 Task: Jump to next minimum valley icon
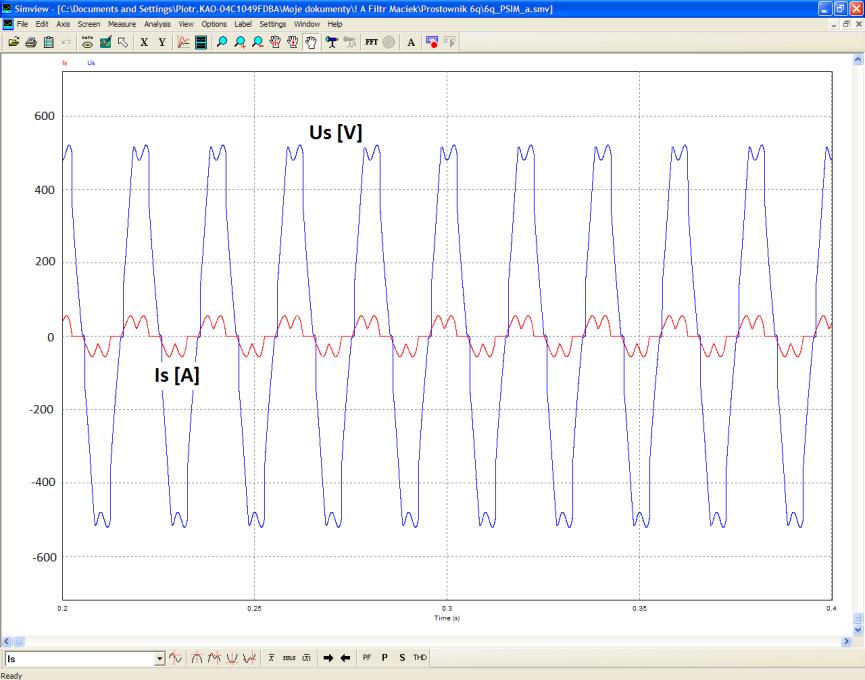(250, 657)
